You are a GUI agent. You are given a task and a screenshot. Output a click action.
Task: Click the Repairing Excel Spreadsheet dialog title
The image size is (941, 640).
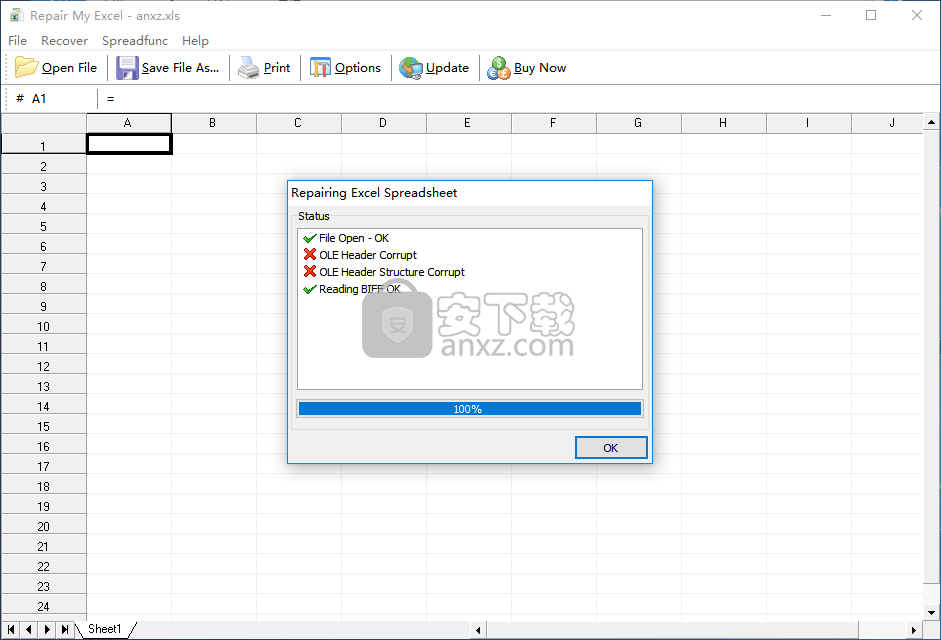(374, 193)
